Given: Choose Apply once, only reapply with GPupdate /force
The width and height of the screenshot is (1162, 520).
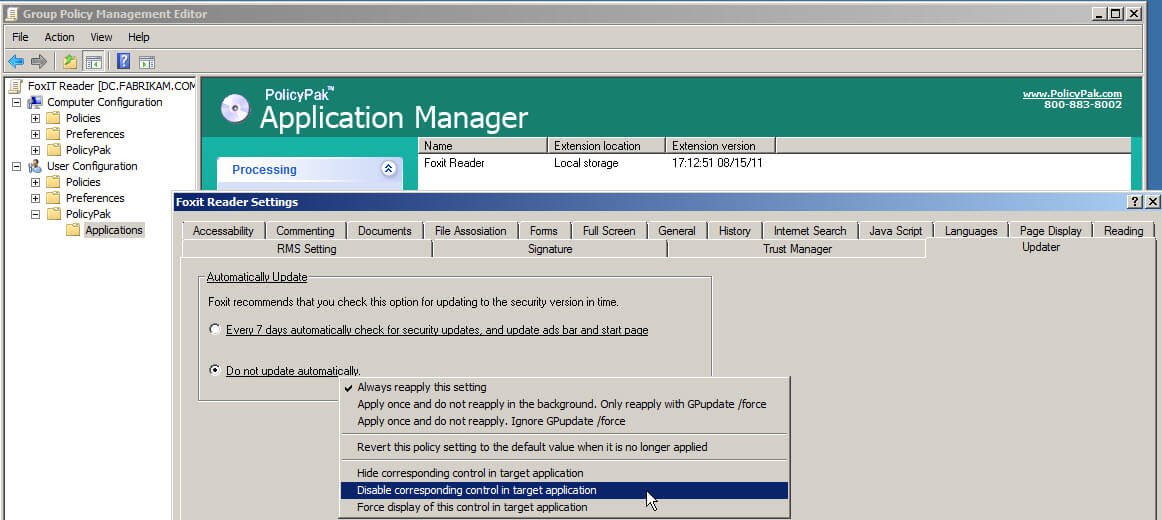Looking at the screenshot, I should click(x=564, y=404).
